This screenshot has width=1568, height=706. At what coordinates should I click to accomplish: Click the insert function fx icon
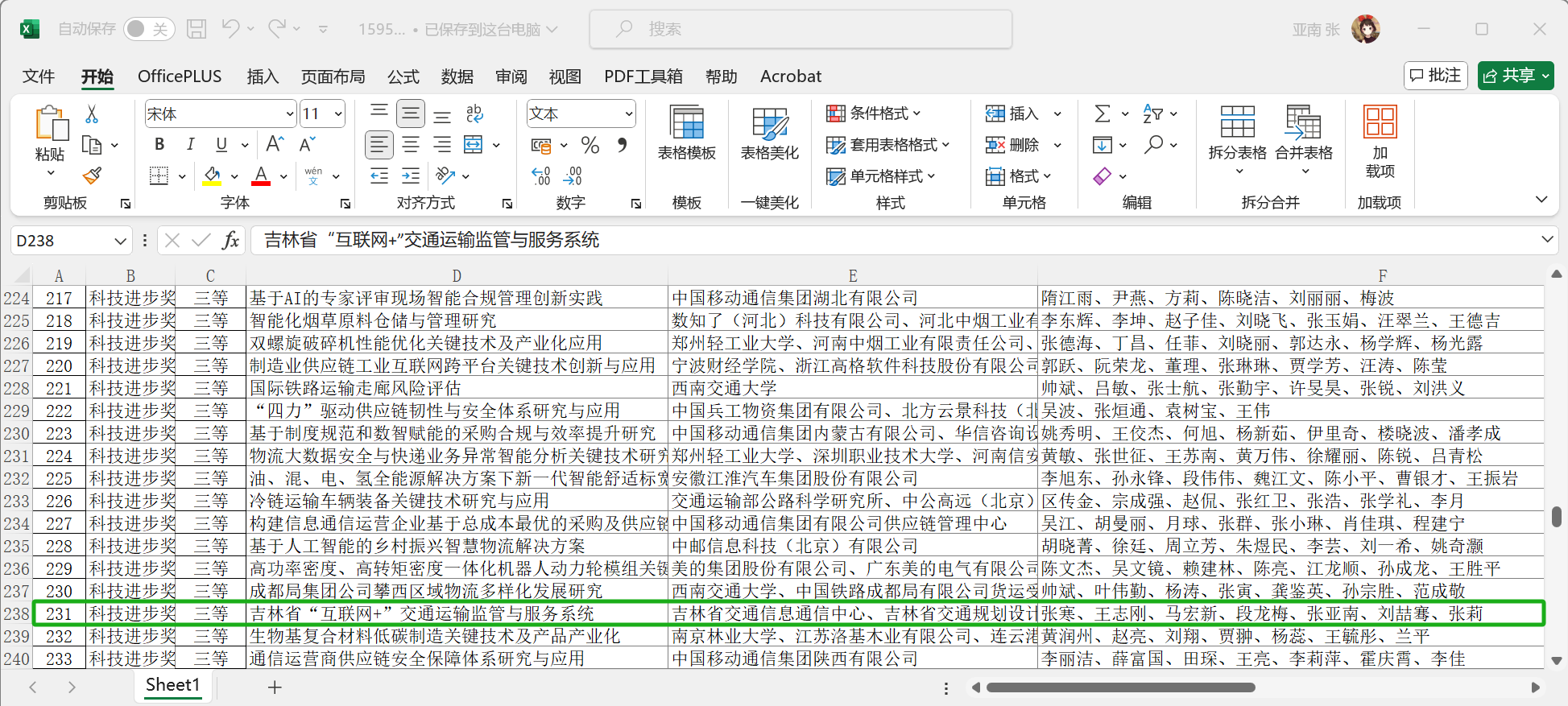(231, 240)
